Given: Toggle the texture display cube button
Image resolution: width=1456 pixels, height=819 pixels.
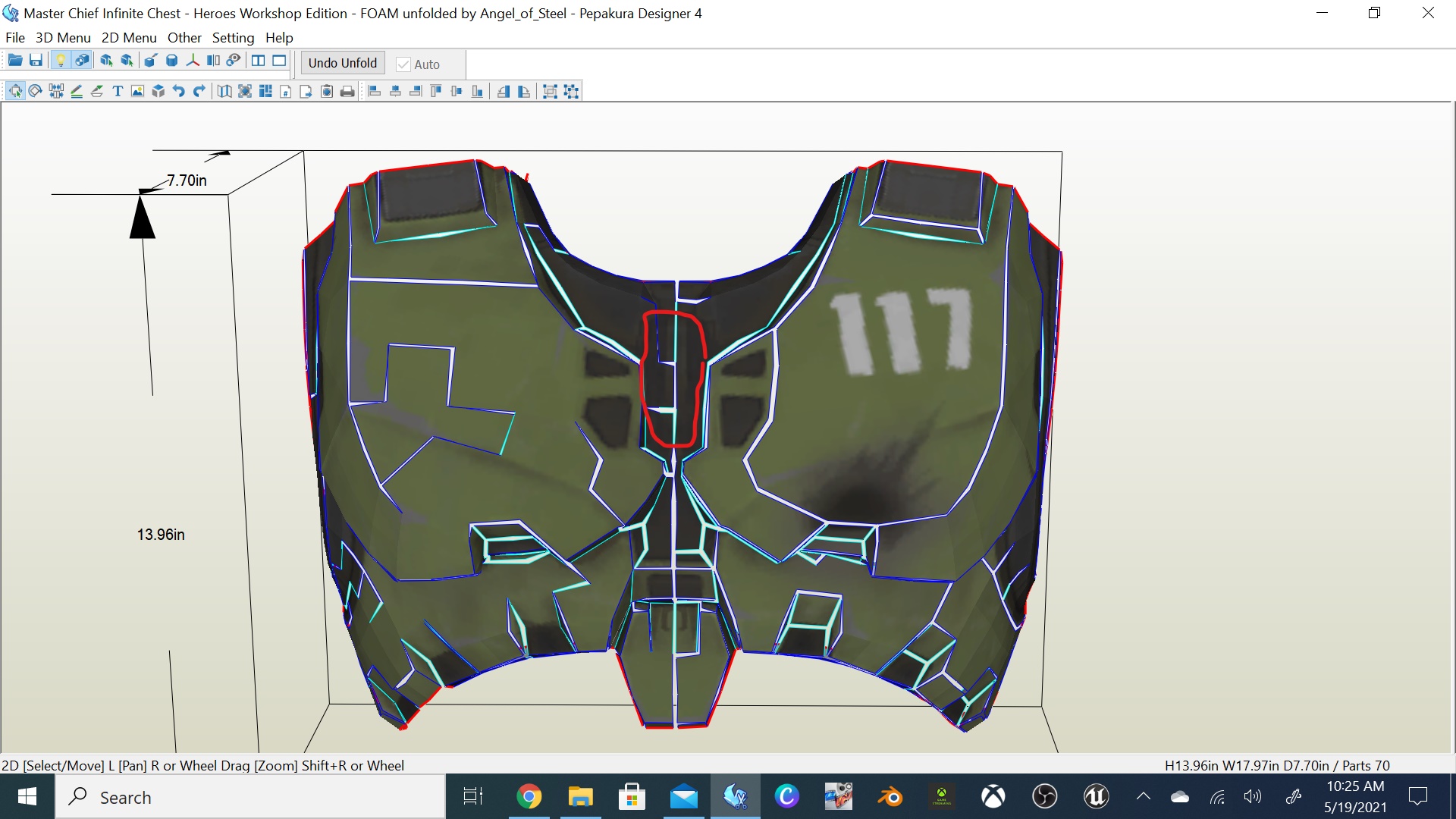Looking at the screenshot, I should pyautogui.click(x=82, y=61).
